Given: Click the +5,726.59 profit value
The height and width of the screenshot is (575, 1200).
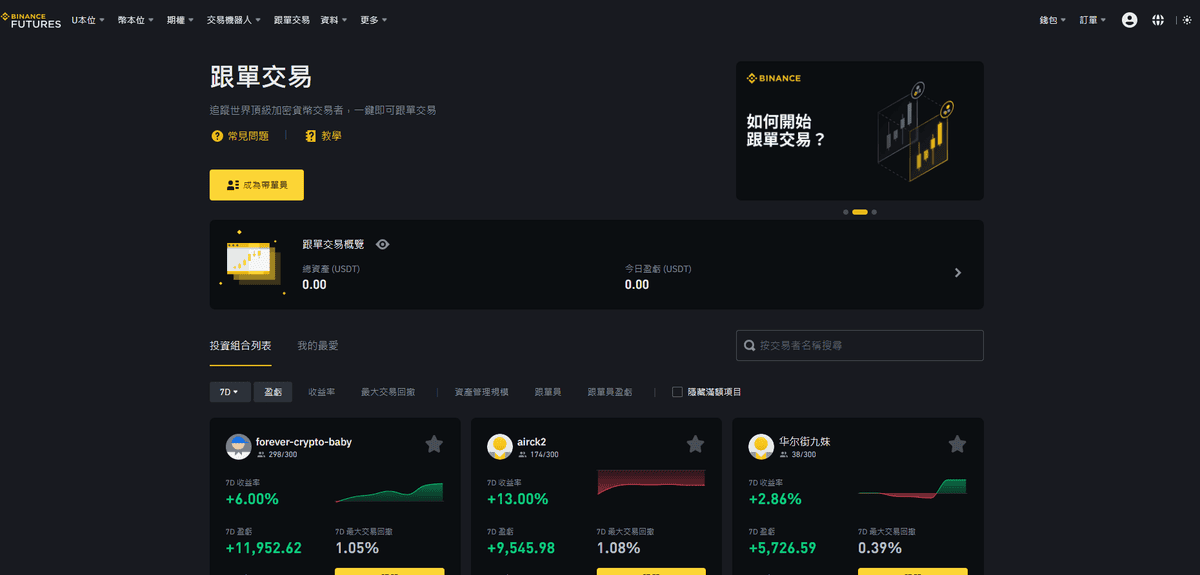Looking at the screenshot, I should pyautogui.click(x=783, y=548).
